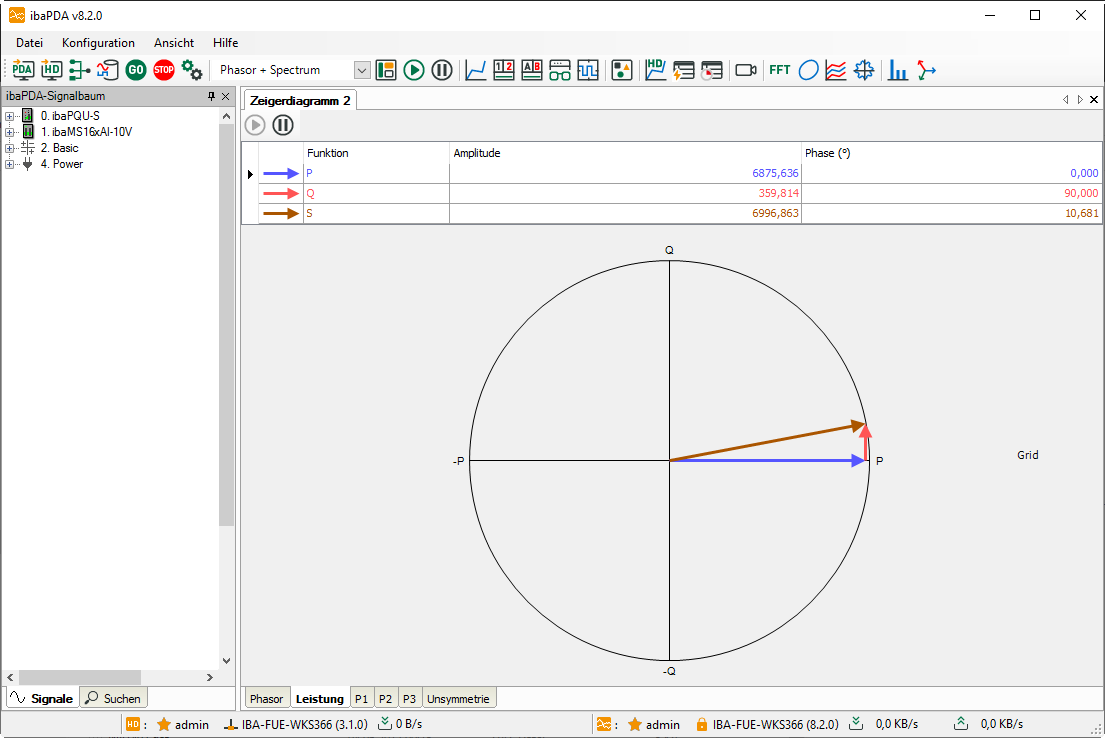The image size is (1105, 738).
Task: Open the Phasor + Spectrum layout dropdown
Action: coord(362,70)
